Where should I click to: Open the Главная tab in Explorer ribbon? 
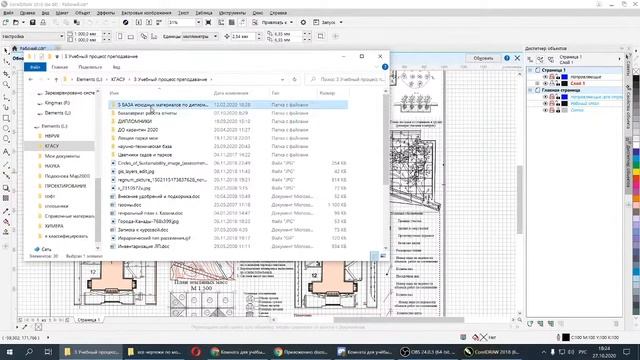coord(60,67)
